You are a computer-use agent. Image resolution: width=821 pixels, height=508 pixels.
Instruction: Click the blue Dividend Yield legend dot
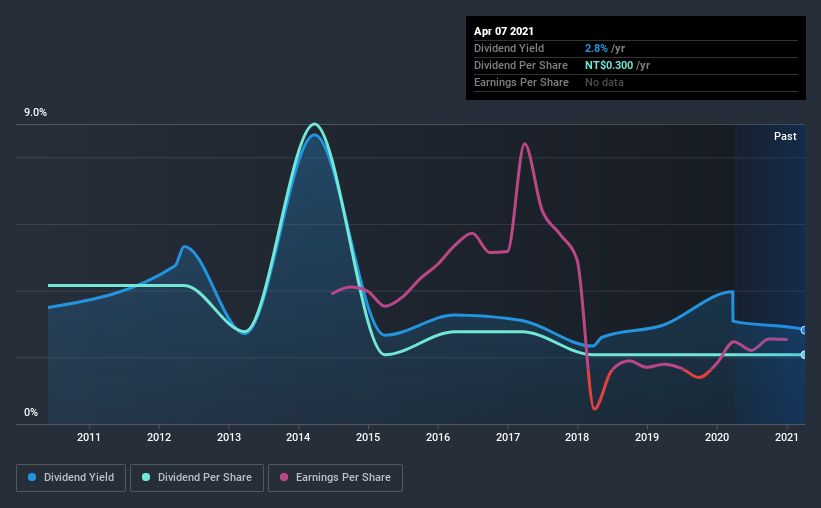33,478
